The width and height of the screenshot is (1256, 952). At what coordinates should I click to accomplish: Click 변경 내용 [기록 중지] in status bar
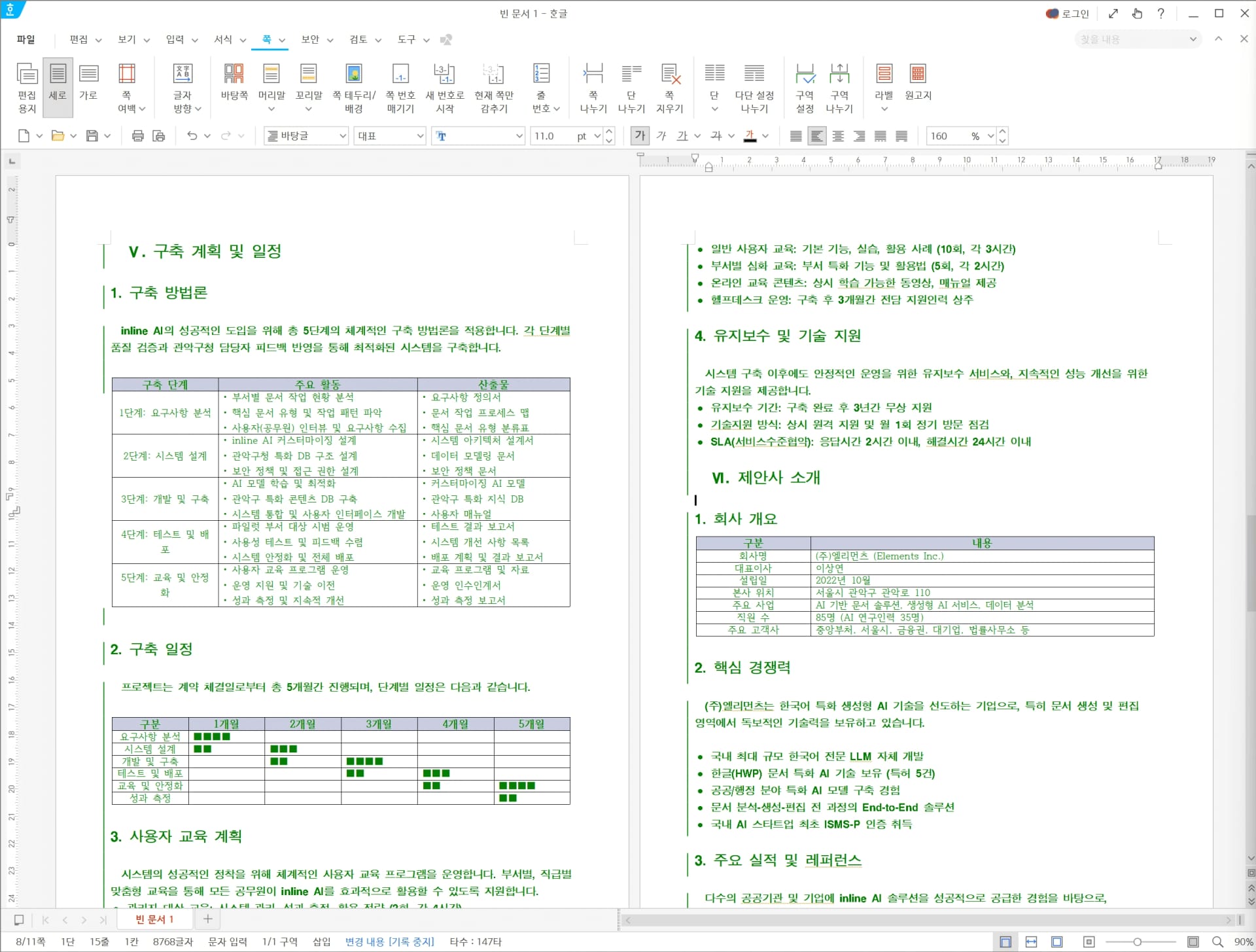tap(390, 942)
